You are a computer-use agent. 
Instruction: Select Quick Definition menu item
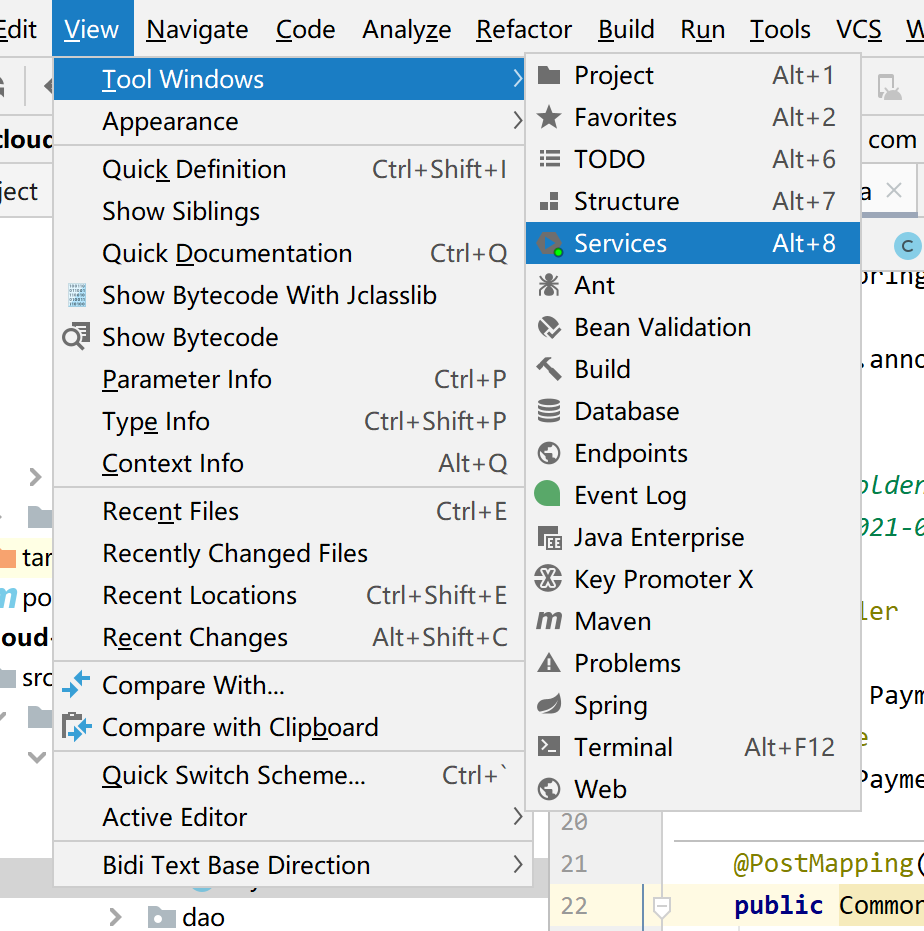click(x=290, y=169)
